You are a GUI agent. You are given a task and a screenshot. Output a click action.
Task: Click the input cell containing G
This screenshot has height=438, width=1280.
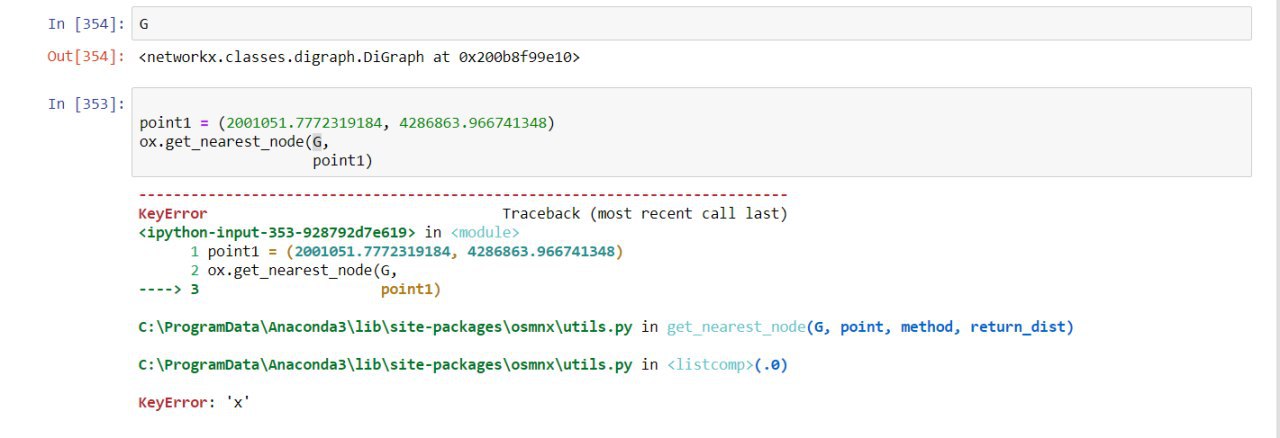(691, 23)
